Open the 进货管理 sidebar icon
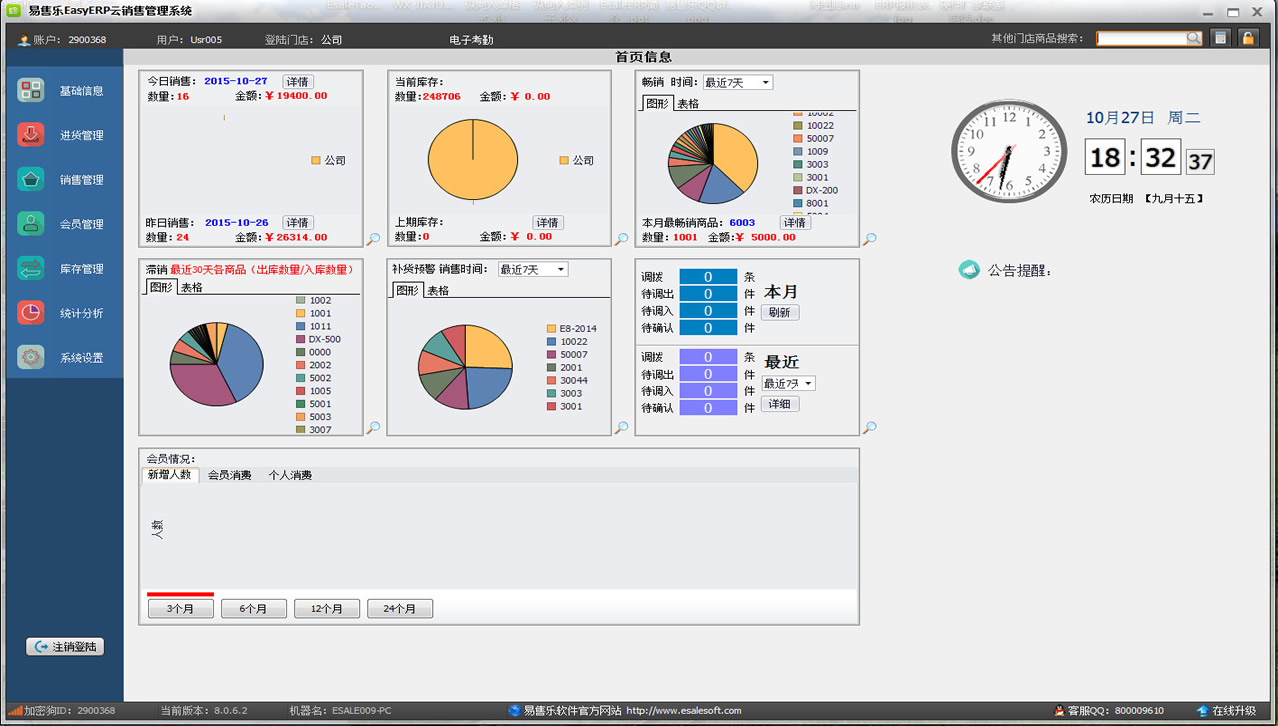The height and width of the screenshot is (726, 1278). [x=31, y=135]
